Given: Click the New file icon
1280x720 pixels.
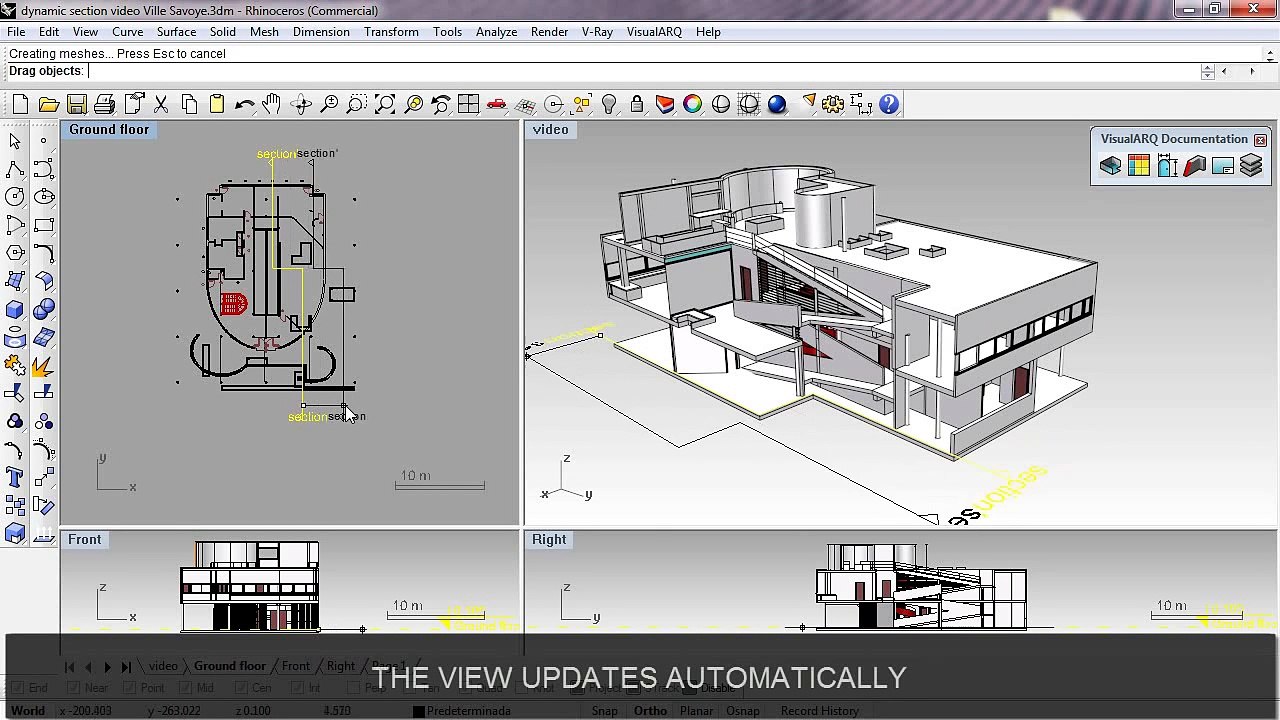Looking at the screenshot, I should [20, 104].
